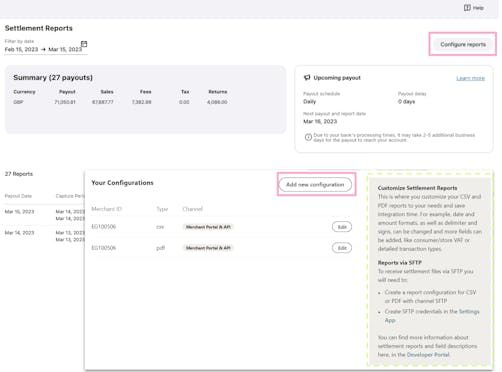Click the Merchant Portal & API tag for csv
This screenshot has height=372, width=502.
(x=208, y=227)
